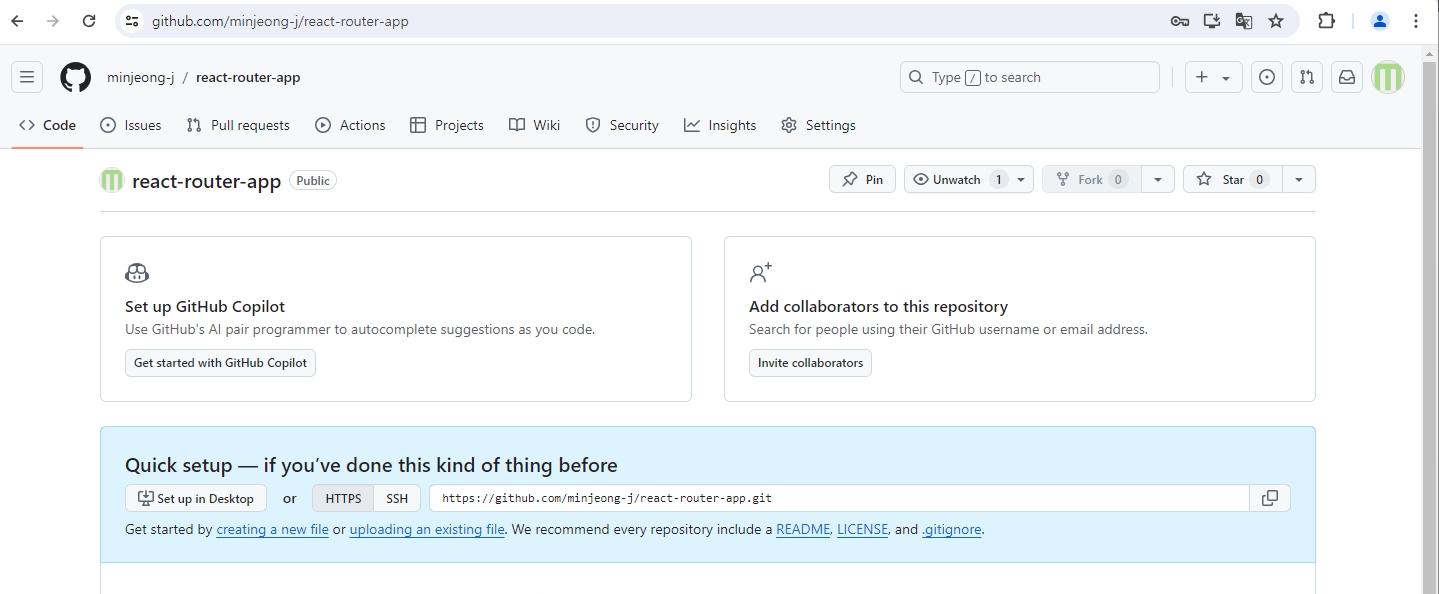This screenshot has height=594, width=1439.
Task: Open the GitHub hamburger navigation menu
Action: [27, 77]
